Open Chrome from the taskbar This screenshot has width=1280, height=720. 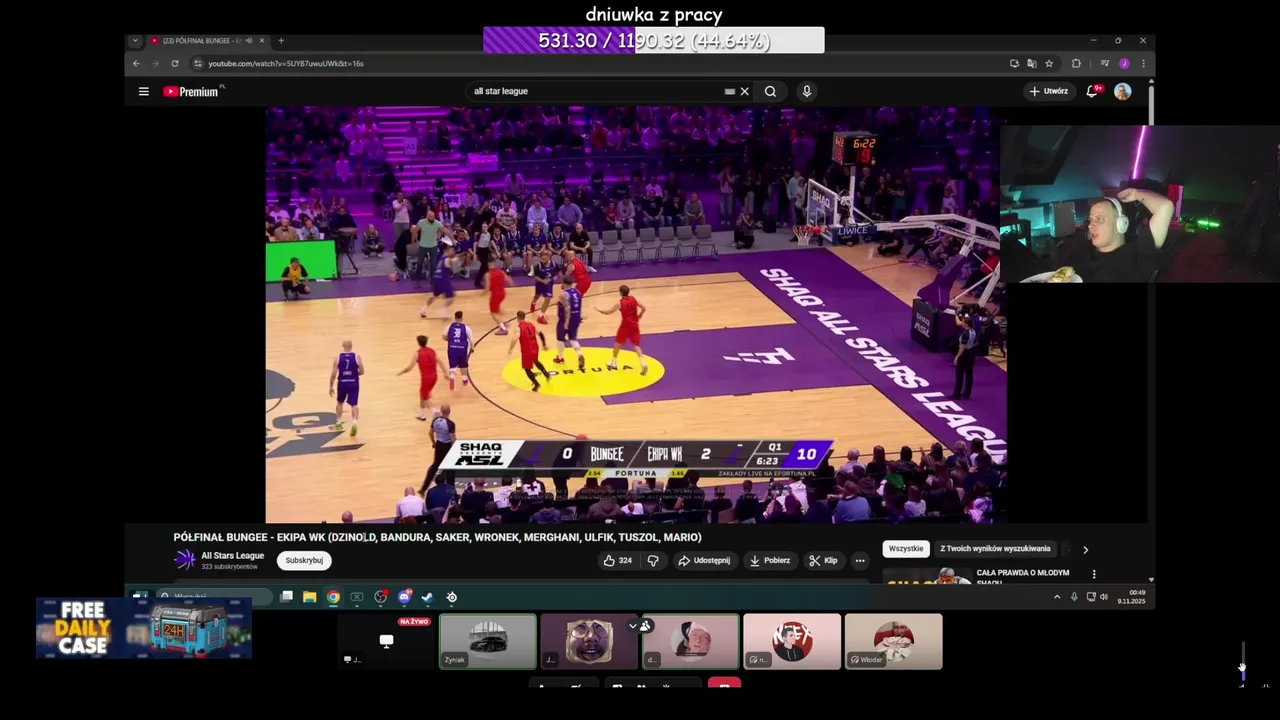[333, 597]
